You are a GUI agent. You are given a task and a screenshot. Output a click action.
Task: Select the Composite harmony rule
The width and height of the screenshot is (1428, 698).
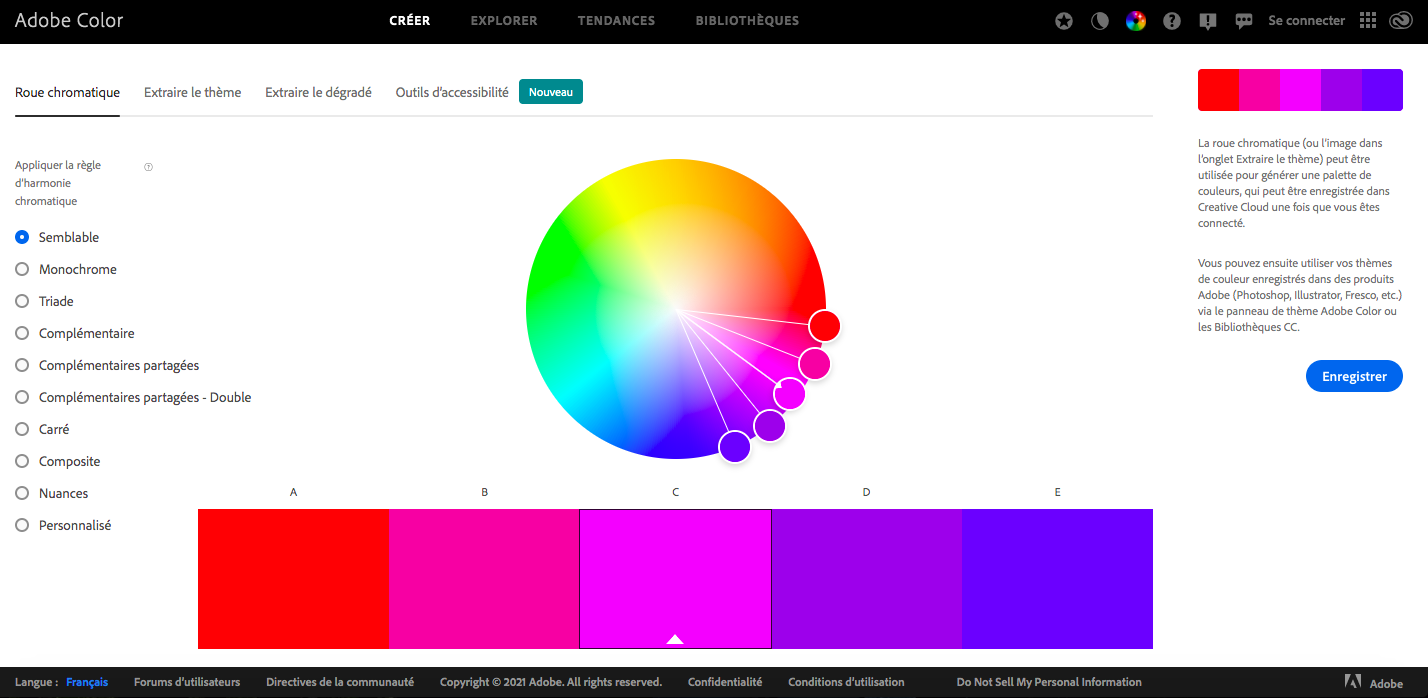click(x=58, y=461)
